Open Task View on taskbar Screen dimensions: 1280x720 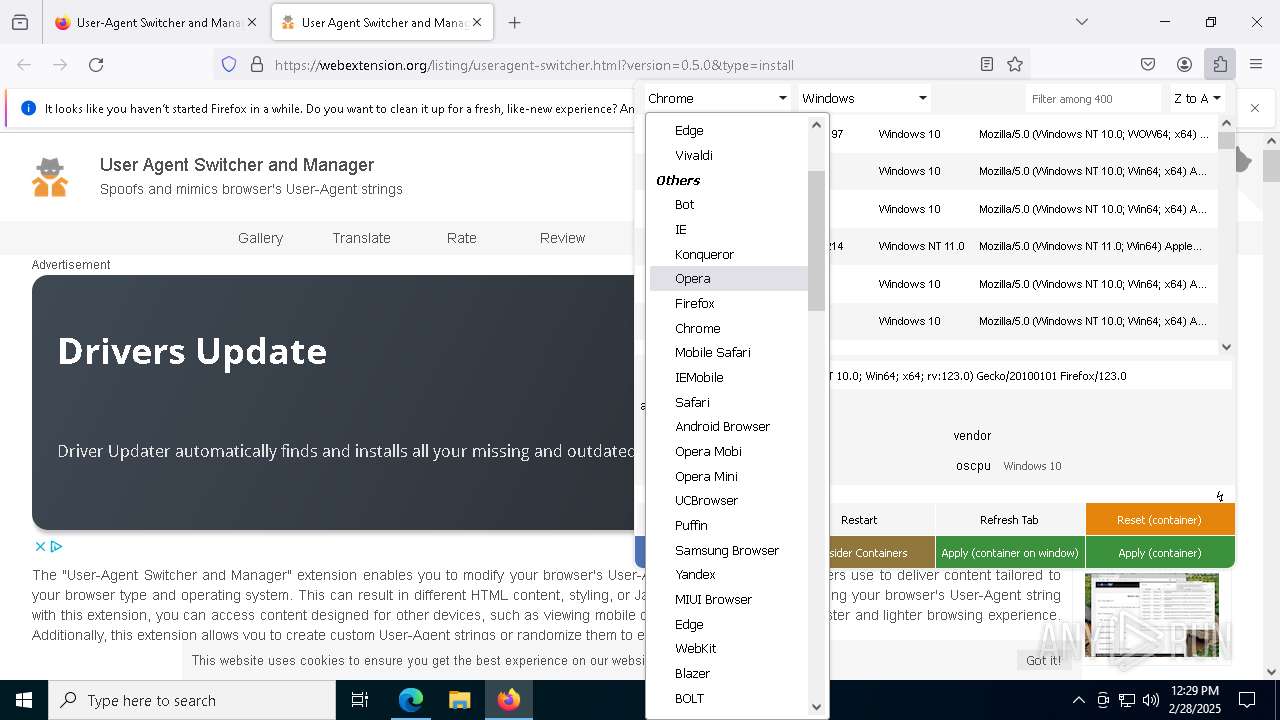360,700
